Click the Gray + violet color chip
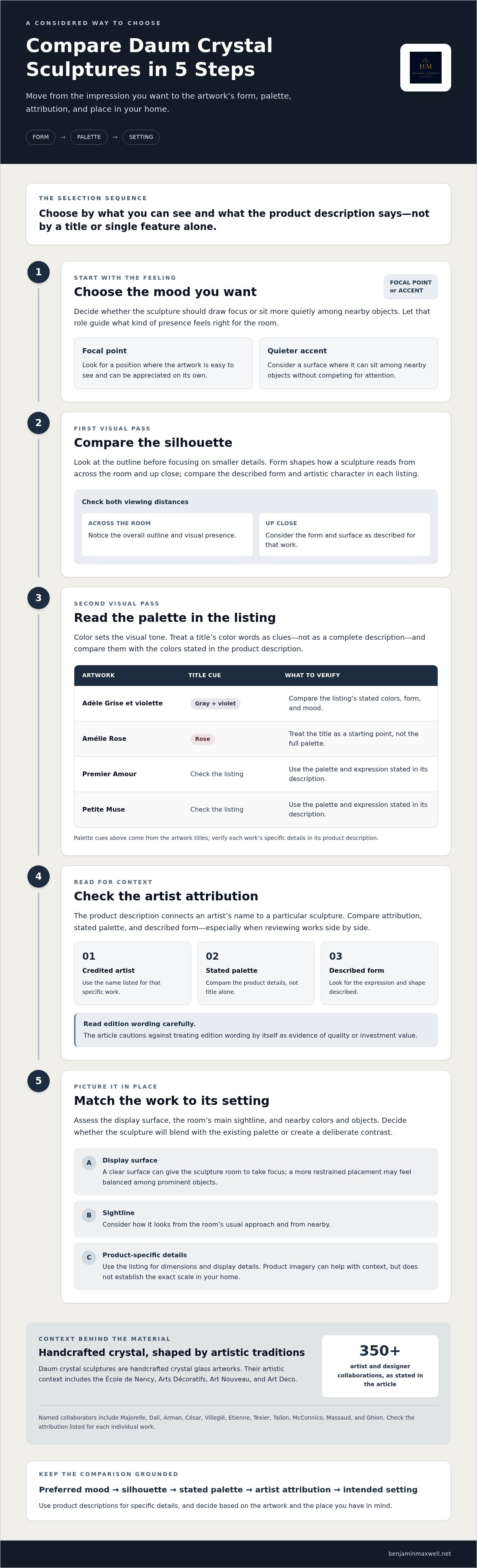This screenshot has width=477, height=1568. coord(215,704)
